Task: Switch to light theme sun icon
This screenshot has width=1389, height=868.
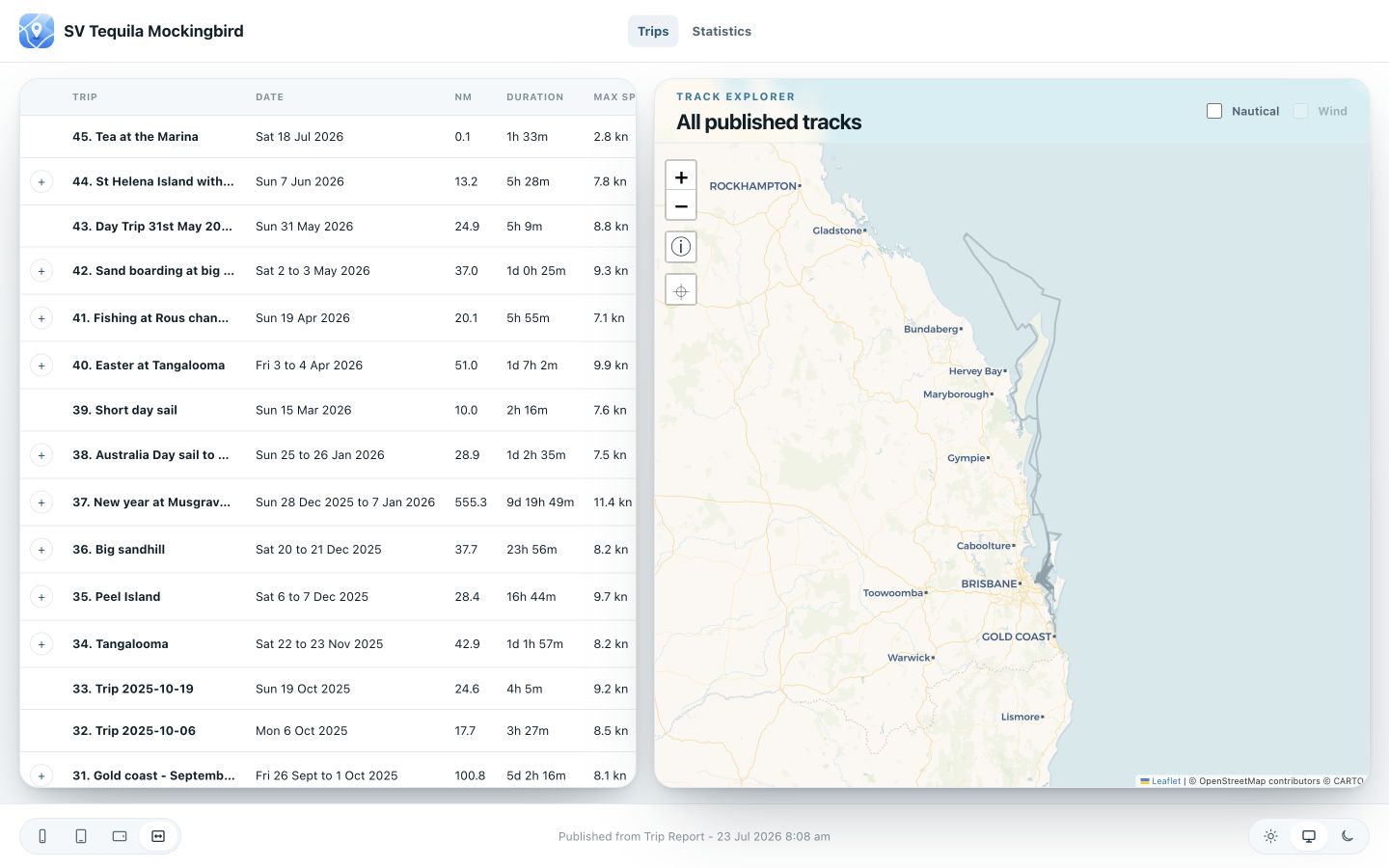Action: (1270, 836)
